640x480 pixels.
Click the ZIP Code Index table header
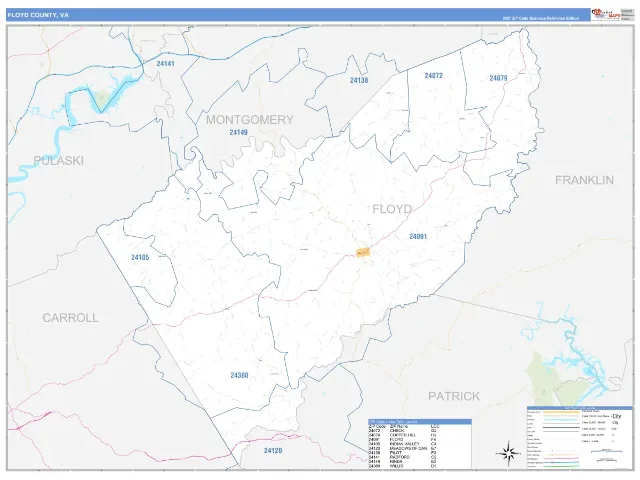pos(420,422)
